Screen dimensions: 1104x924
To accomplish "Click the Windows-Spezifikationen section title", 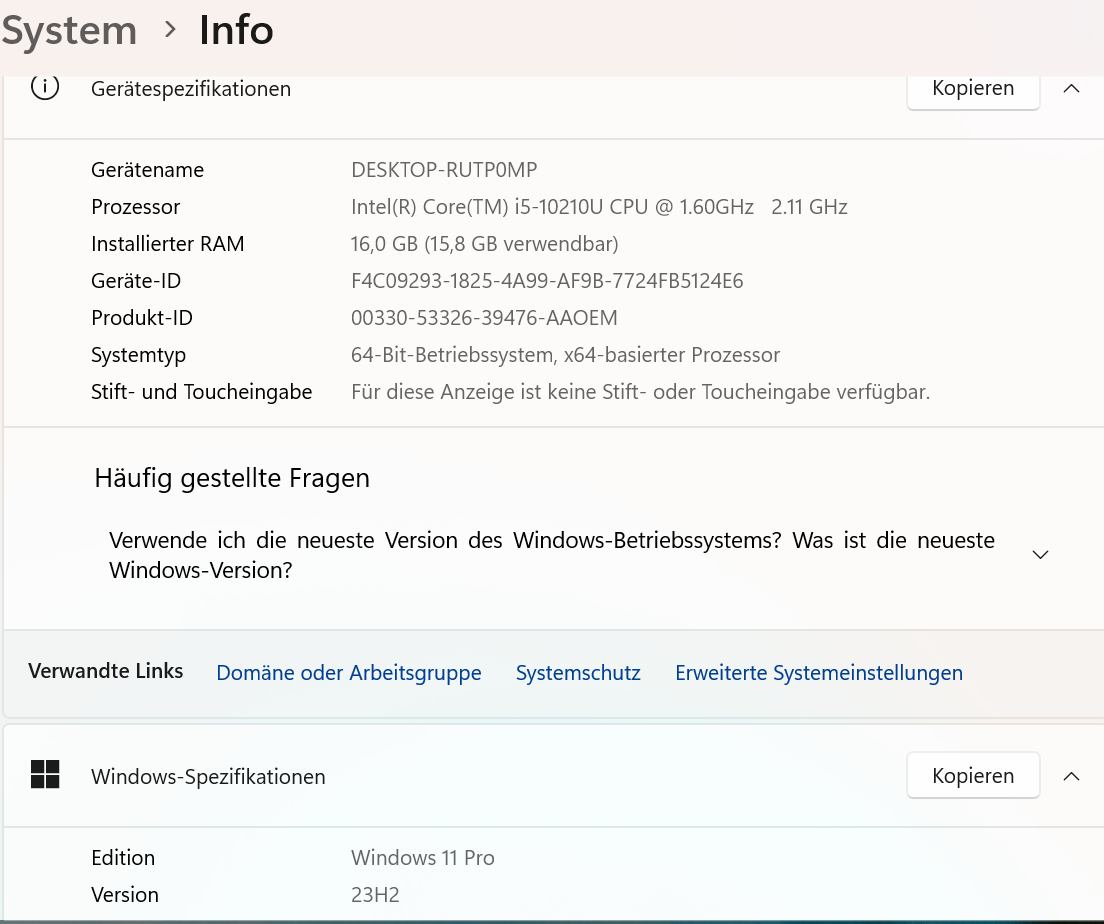I will (x=208, y=776).
